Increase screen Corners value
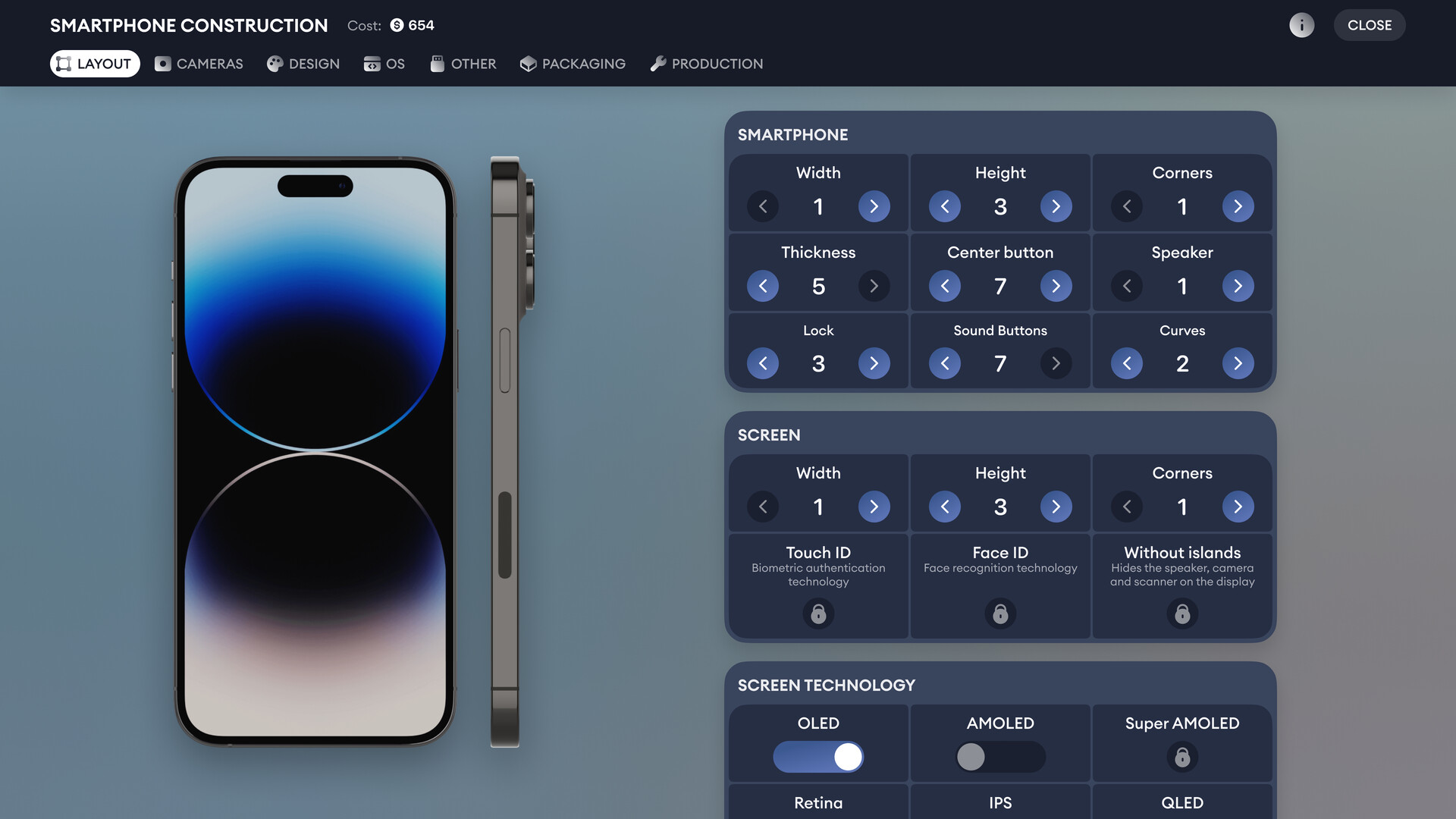The height and width of the screenshot is (819, 1456). (1238, 507)
